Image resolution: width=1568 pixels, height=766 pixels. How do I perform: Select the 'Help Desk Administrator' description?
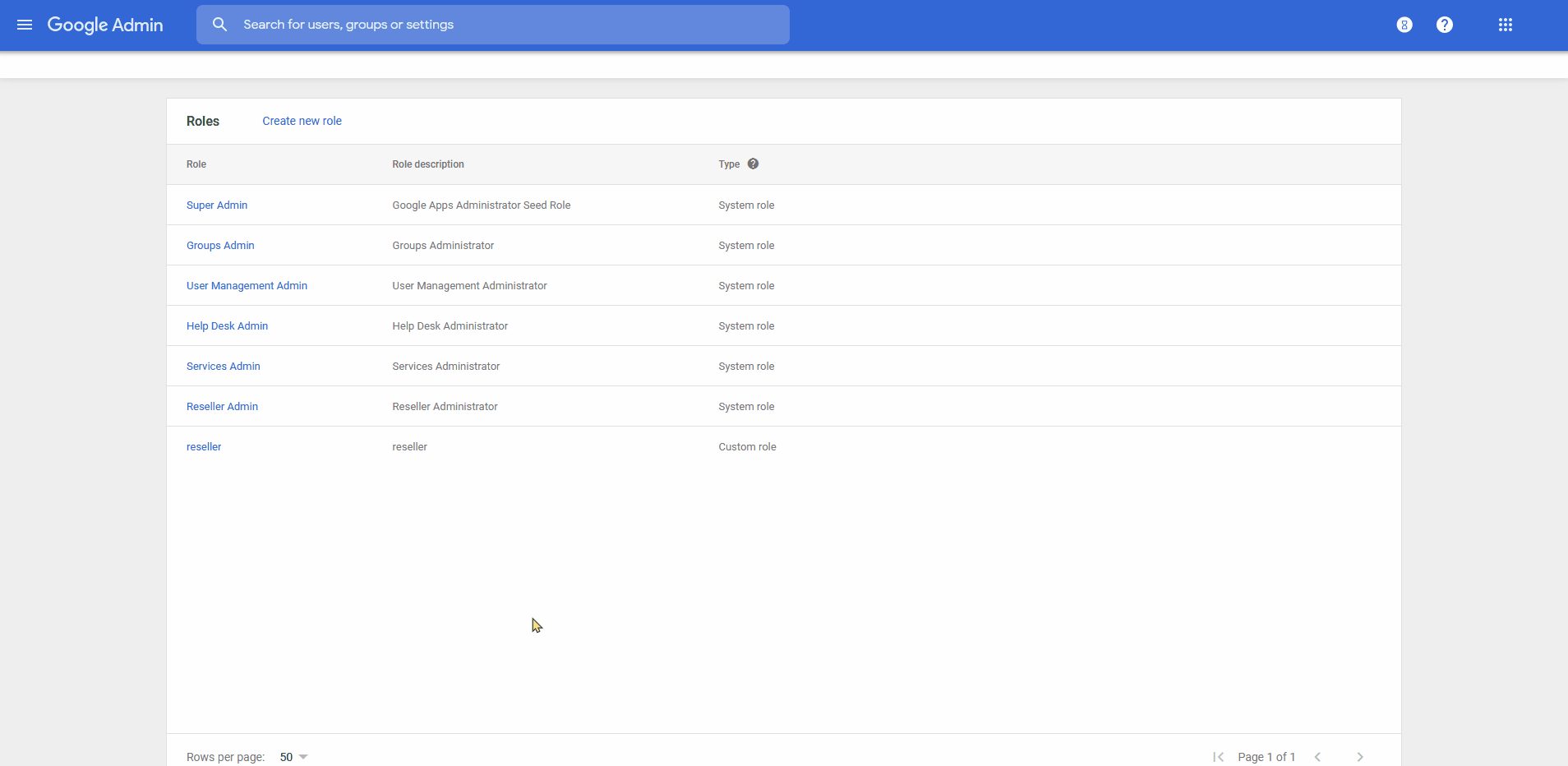tap(450, 326)
